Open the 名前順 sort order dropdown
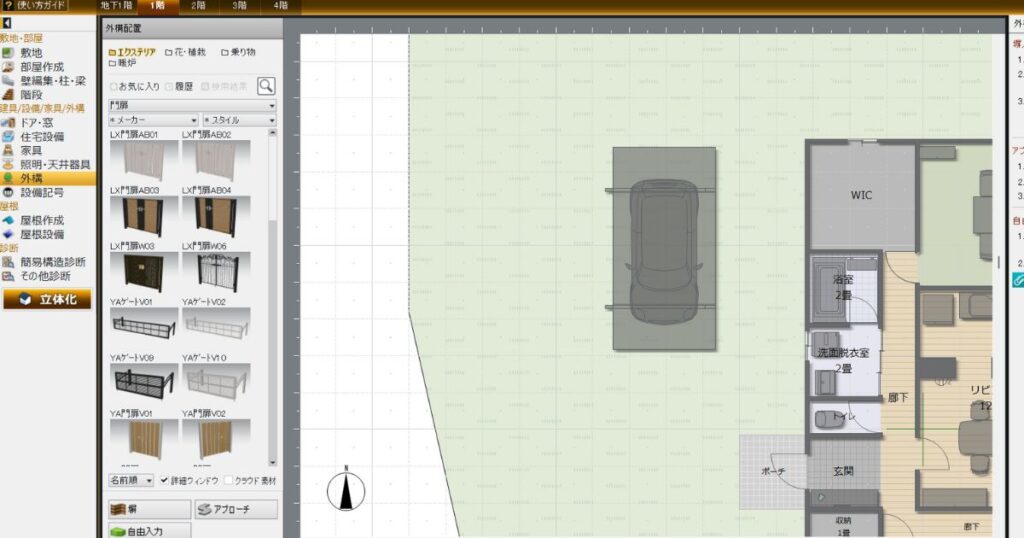1024x538 pixels. 131,481
